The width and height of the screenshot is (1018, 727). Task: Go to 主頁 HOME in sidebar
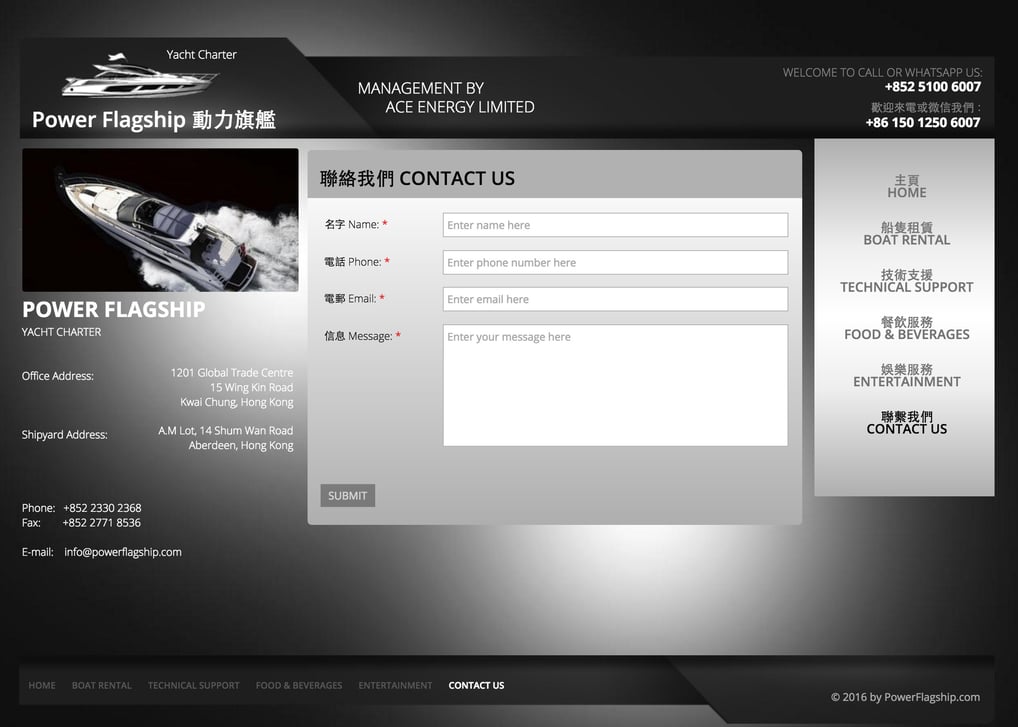tap(906, 186)
